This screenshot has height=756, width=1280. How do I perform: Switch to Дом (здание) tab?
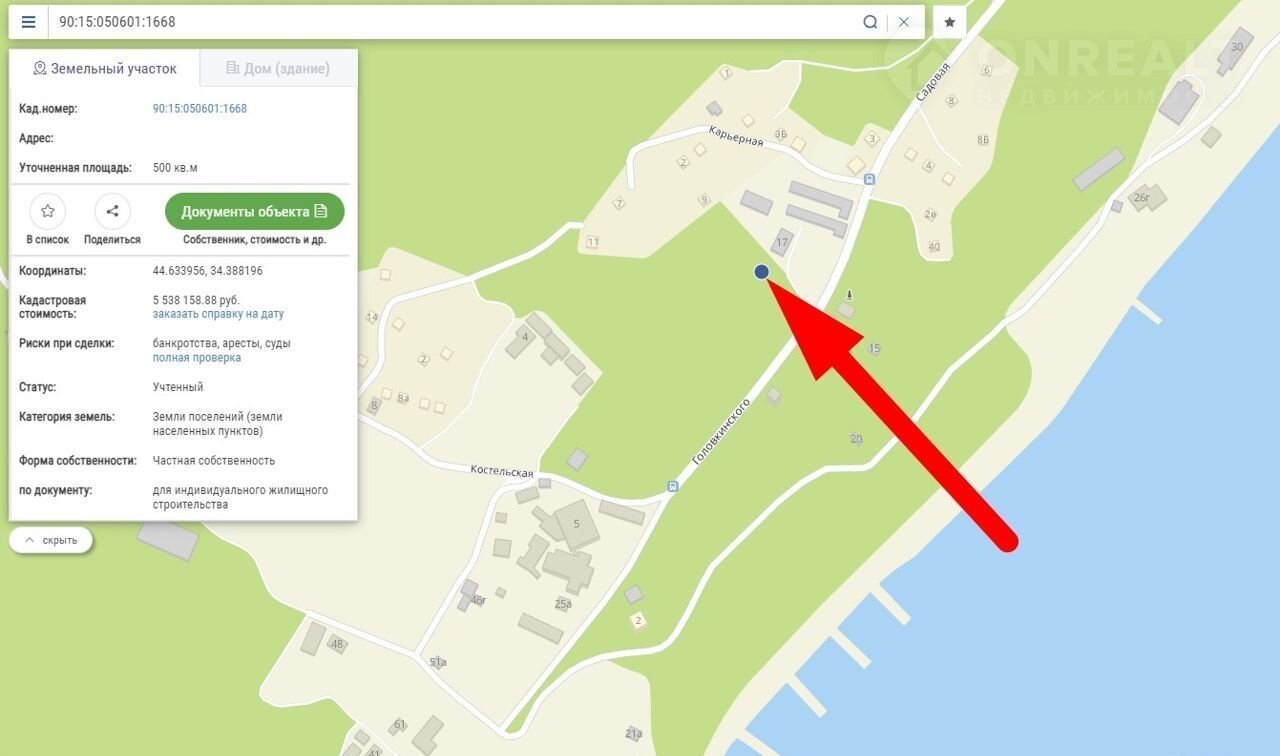coord(278,68)
